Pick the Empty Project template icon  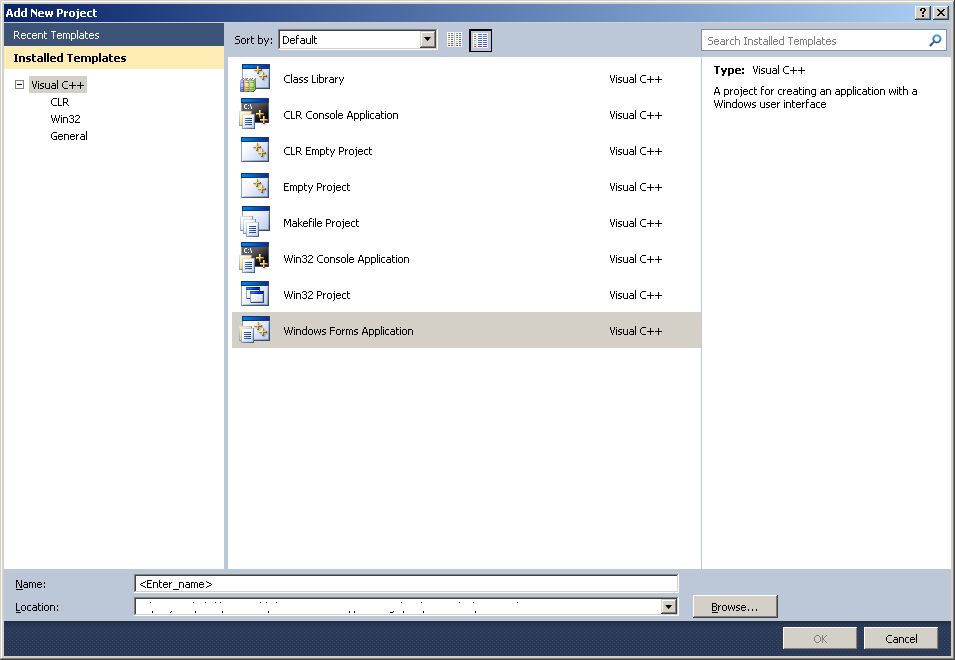255,186
